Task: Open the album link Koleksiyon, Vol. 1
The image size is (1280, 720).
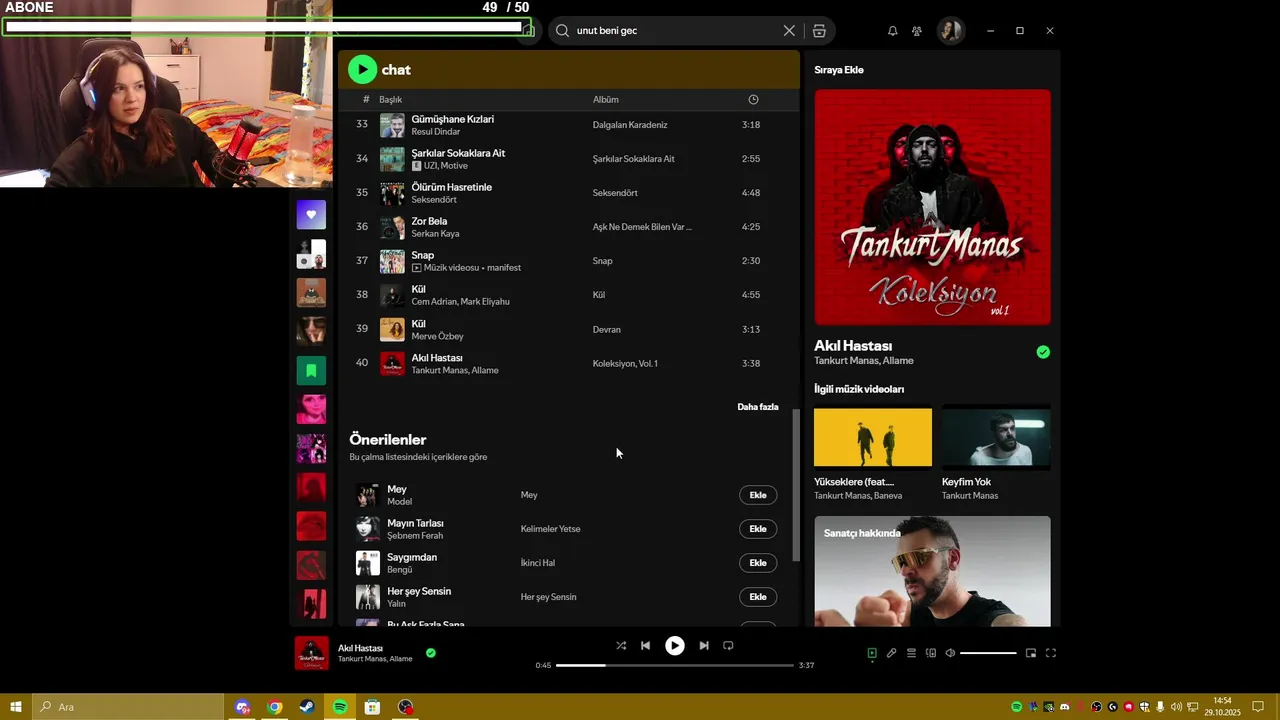Action: coord(625,363)
